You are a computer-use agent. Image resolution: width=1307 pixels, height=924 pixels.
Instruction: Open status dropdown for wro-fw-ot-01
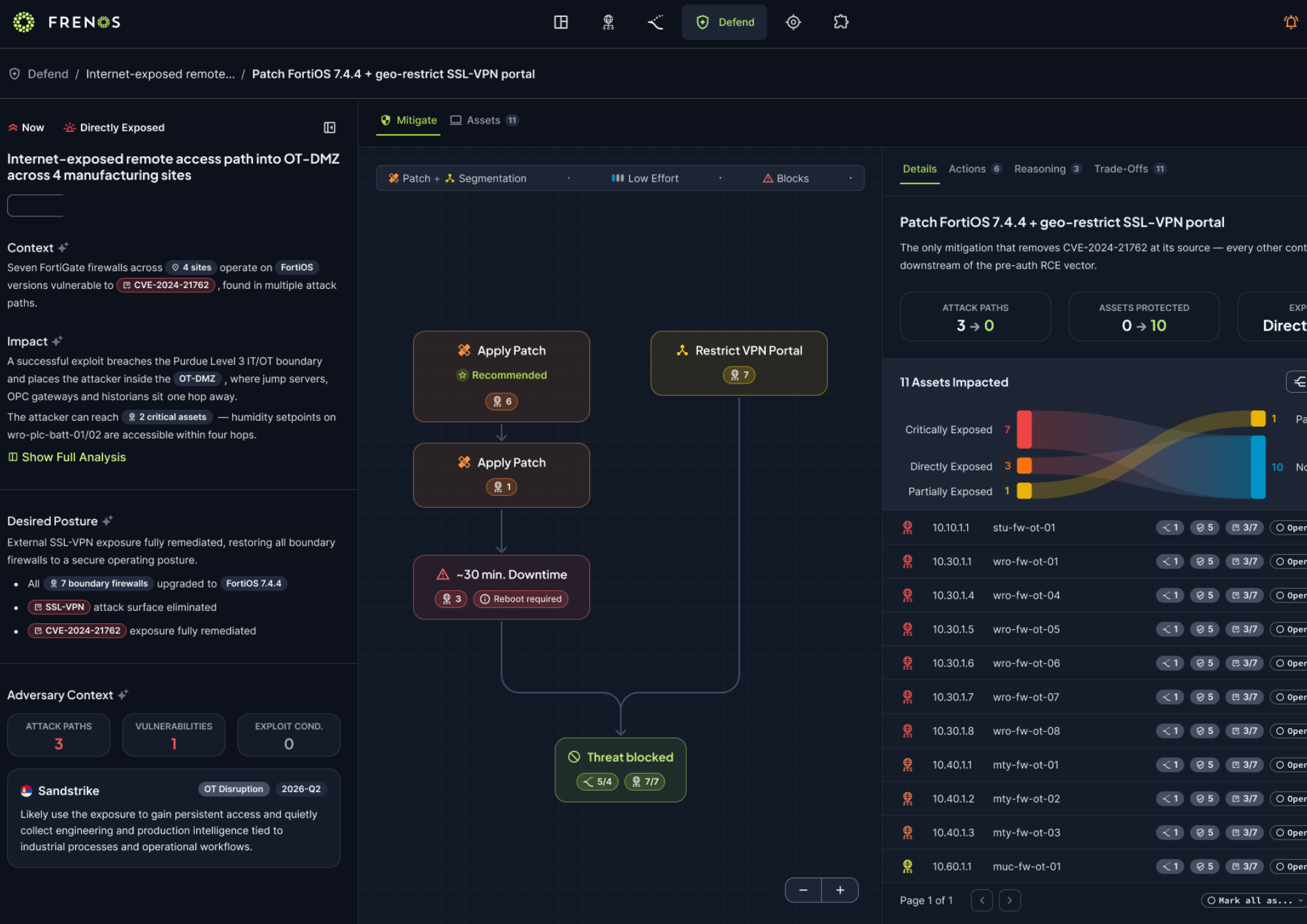pyautogui.click(x=1289, y=561)
